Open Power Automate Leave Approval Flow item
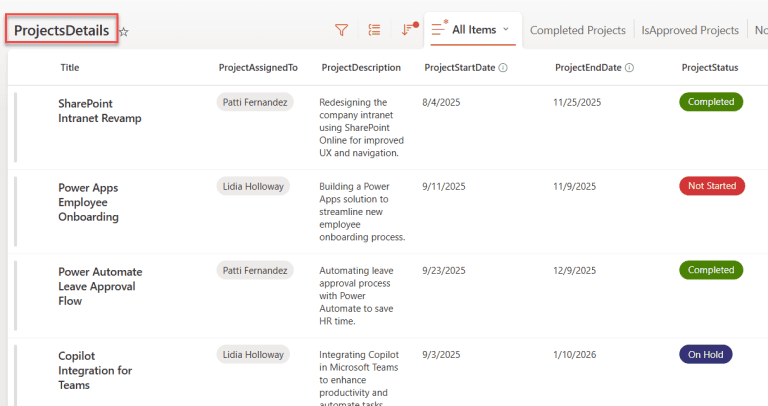 coord(100,286)
